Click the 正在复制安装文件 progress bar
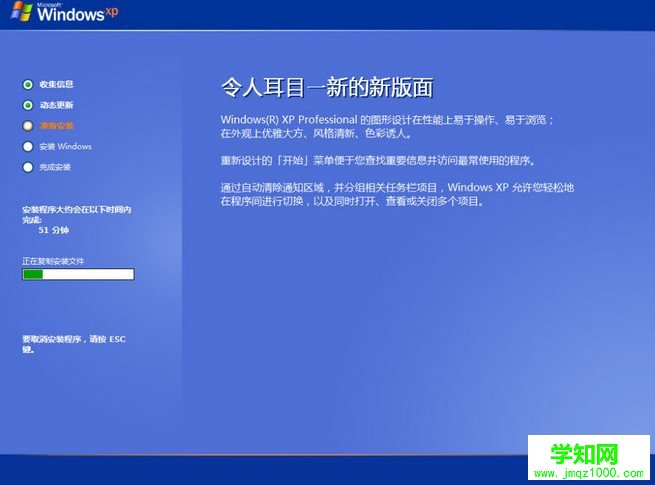655x485 pixels. click(x=78, y=274)
